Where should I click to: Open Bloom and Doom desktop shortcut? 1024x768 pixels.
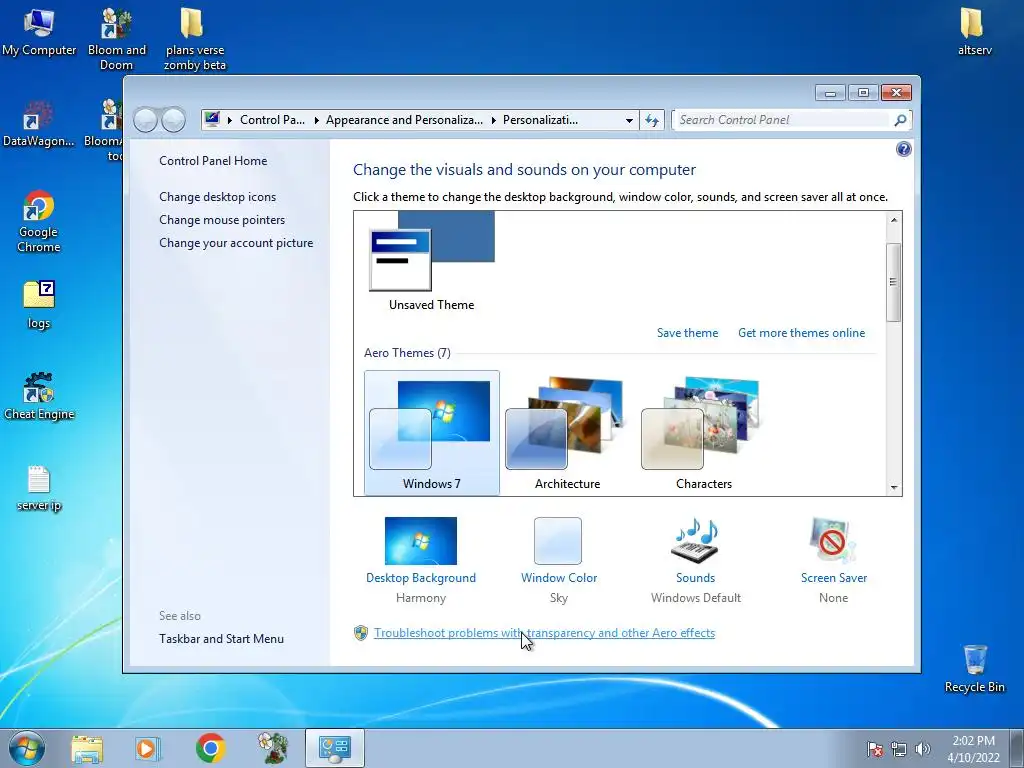click(116, 39)
